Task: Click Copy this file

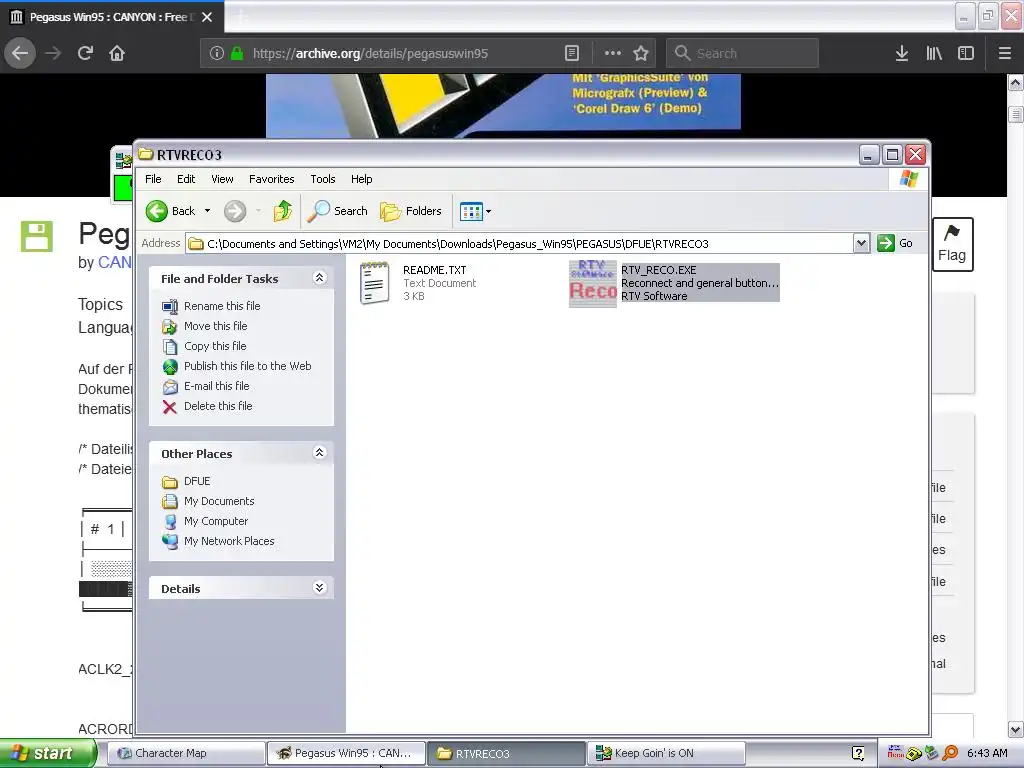Action: [x=215, y=346]
